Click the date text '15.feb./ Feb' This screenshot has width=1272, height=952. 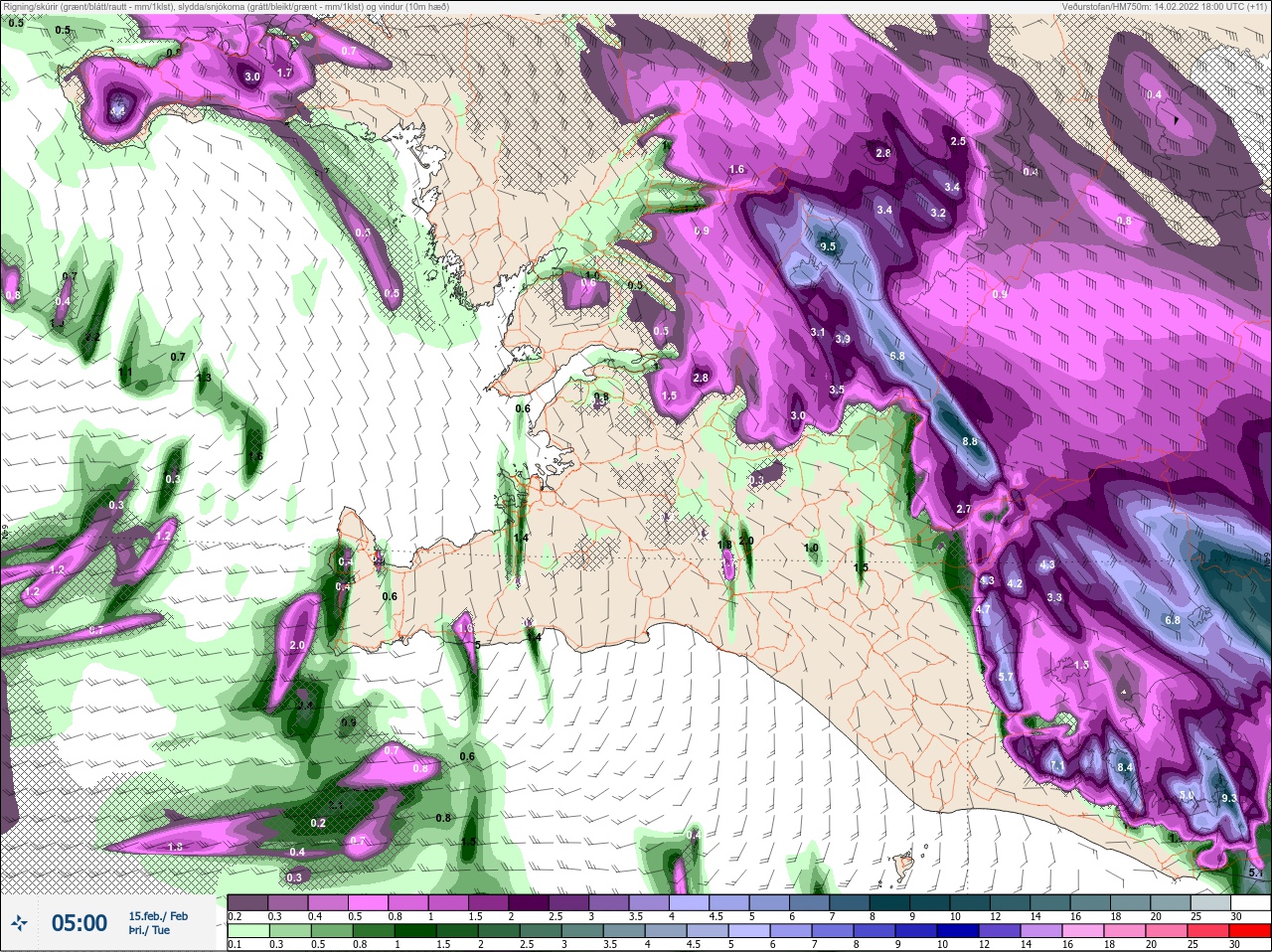(158, 915)
